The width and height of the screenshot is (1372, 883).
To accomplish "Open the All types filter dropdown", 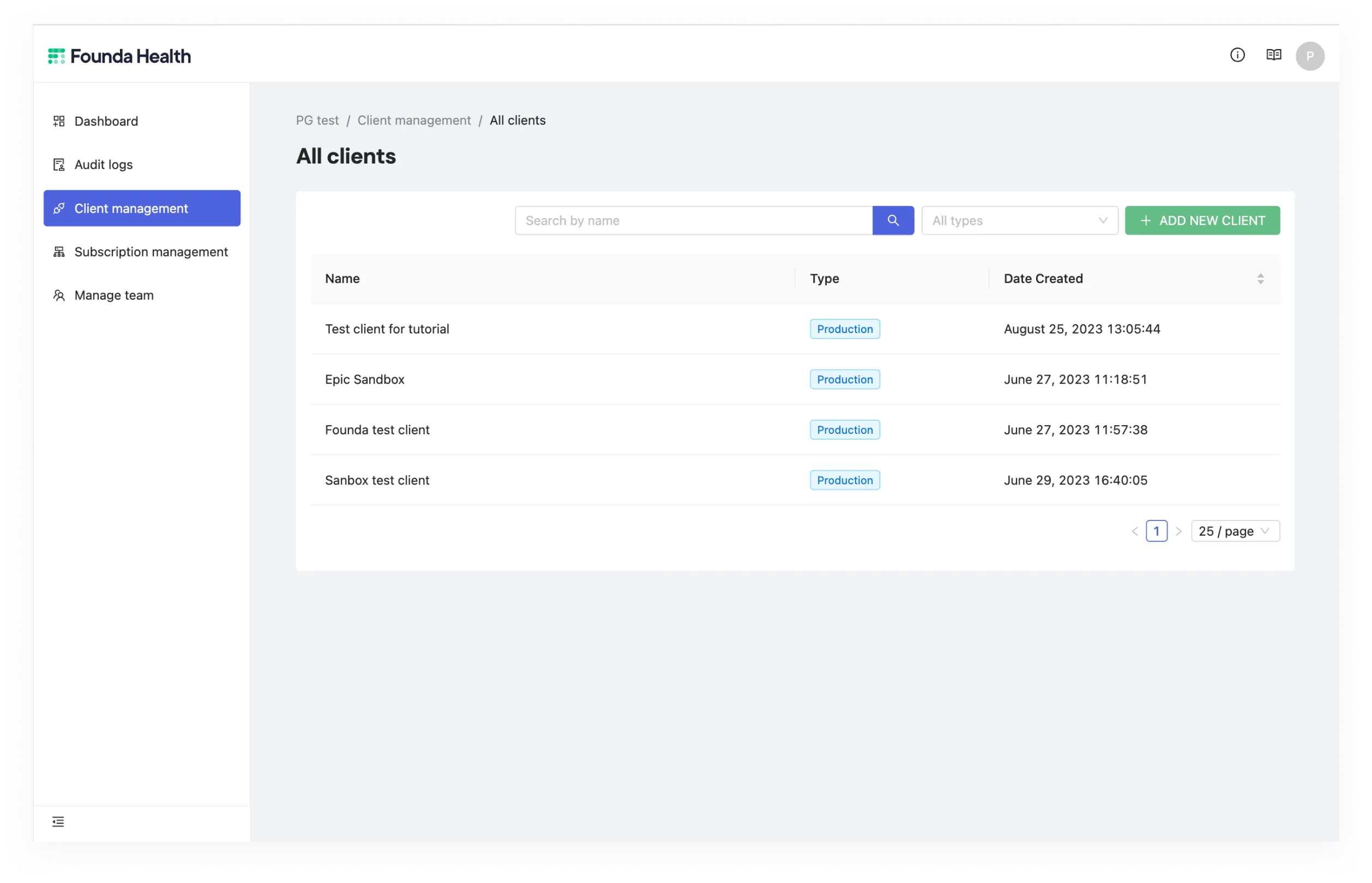I will click(1019, 220).
